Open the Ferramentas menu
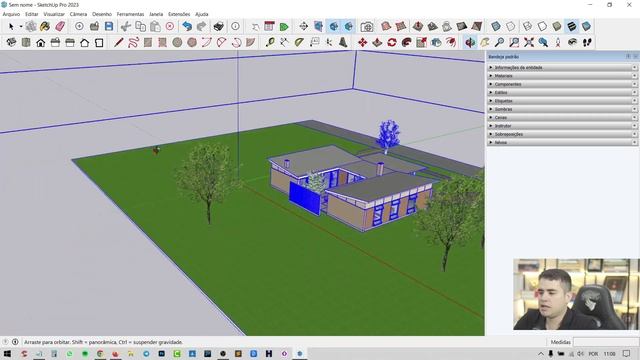Screen dimensions: 640x360 point(130,14)
